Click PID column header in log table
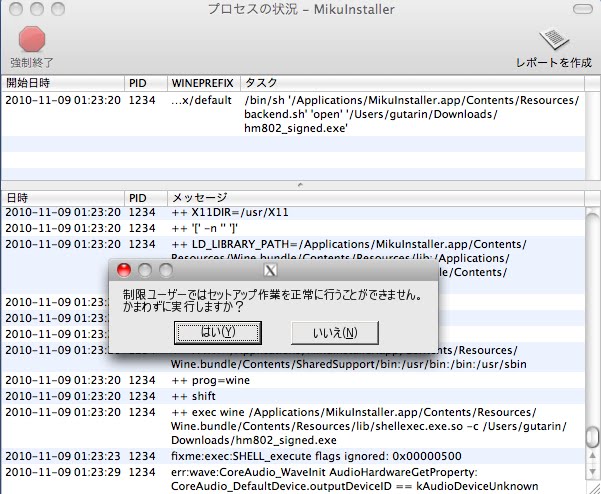 tap(146, 198)
